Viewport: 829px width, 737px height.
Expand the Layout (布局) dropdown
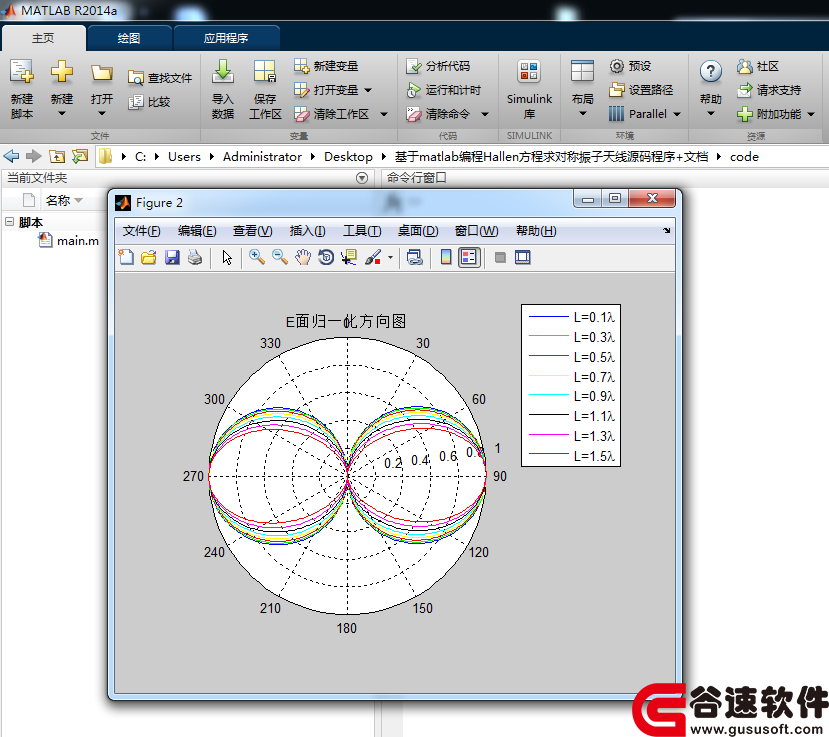[x=583, y=113]
